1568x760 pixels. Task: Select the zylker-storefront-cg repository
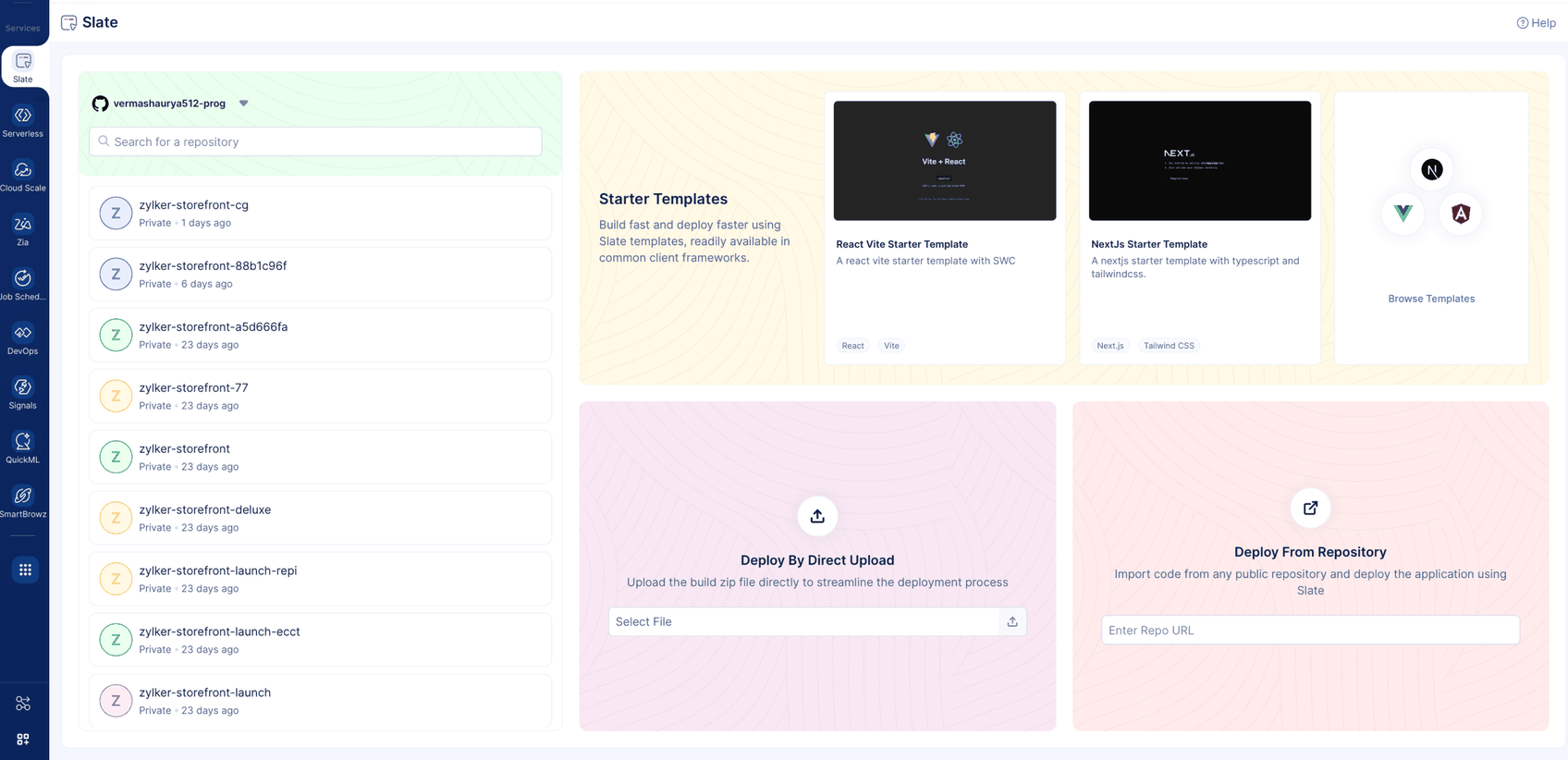click(321, 214)
